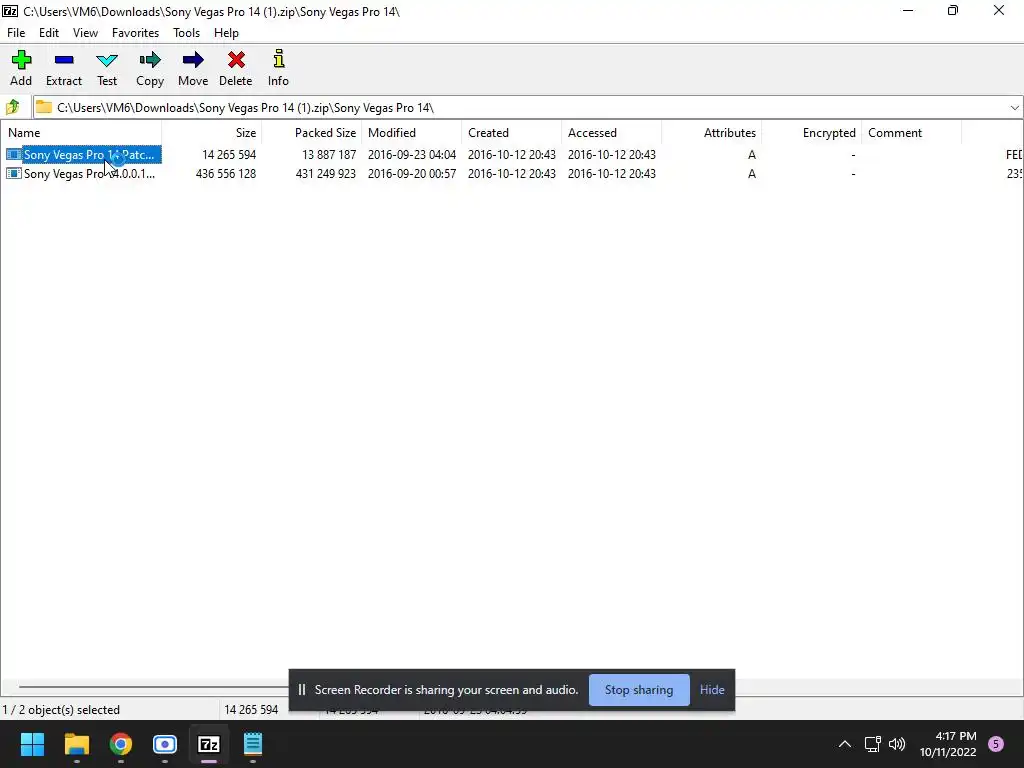Click packed size 431 249 923
Viewport: 1024px width, 768px height.
pos(325,174)
